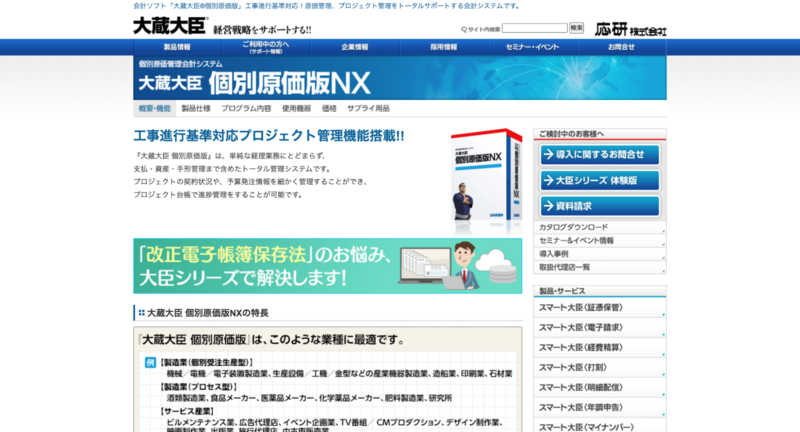Click the 大蔵大臣 logo at top left

click(170, 26)
